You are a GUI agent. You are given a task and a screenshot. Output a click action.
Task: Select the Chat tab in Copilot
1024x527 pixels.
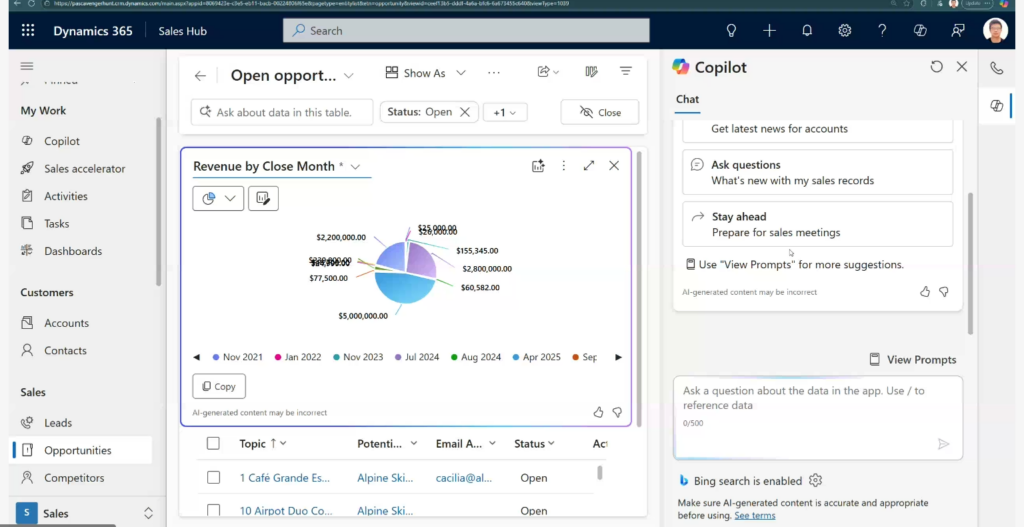tap(687, 99)
